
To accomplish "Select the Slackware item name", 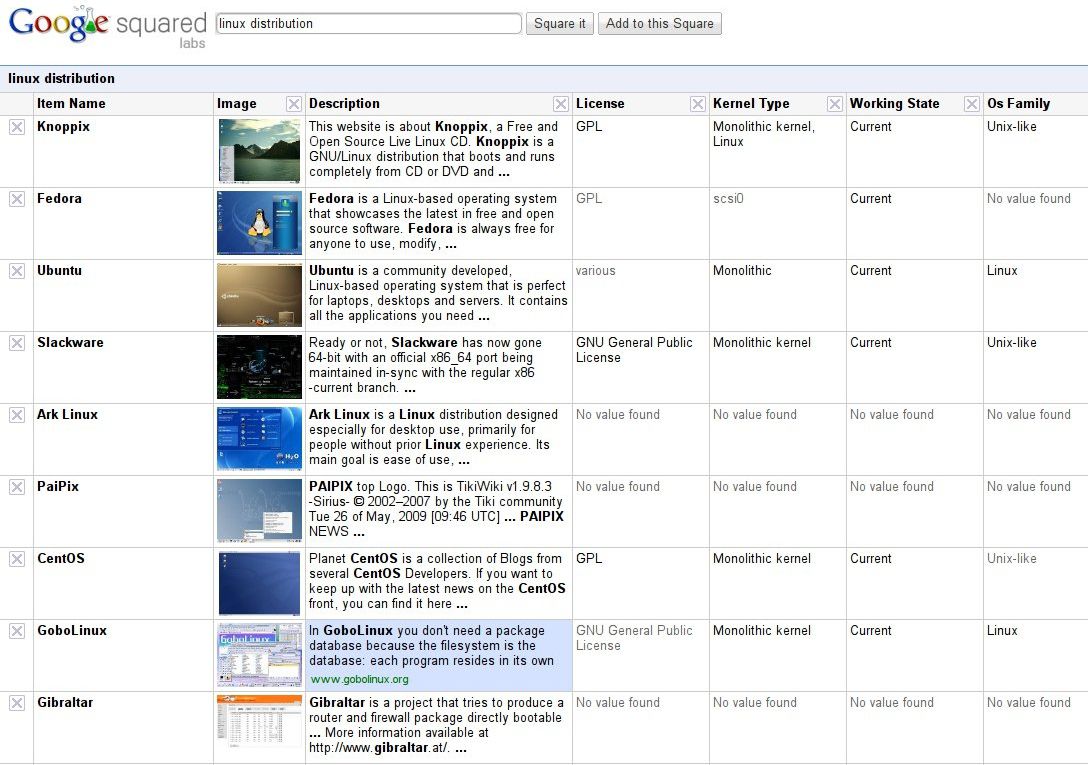I will coord(70,342).
